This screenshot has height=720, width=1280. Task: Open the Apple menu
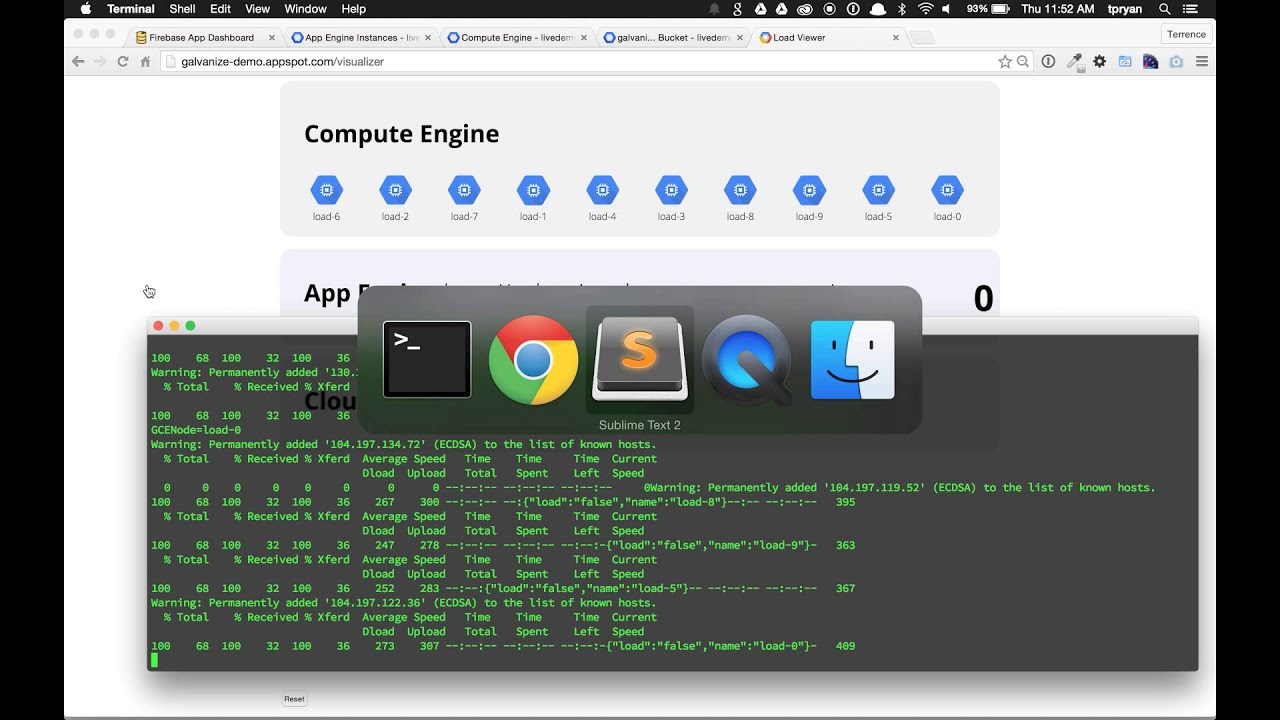point(85,9)
